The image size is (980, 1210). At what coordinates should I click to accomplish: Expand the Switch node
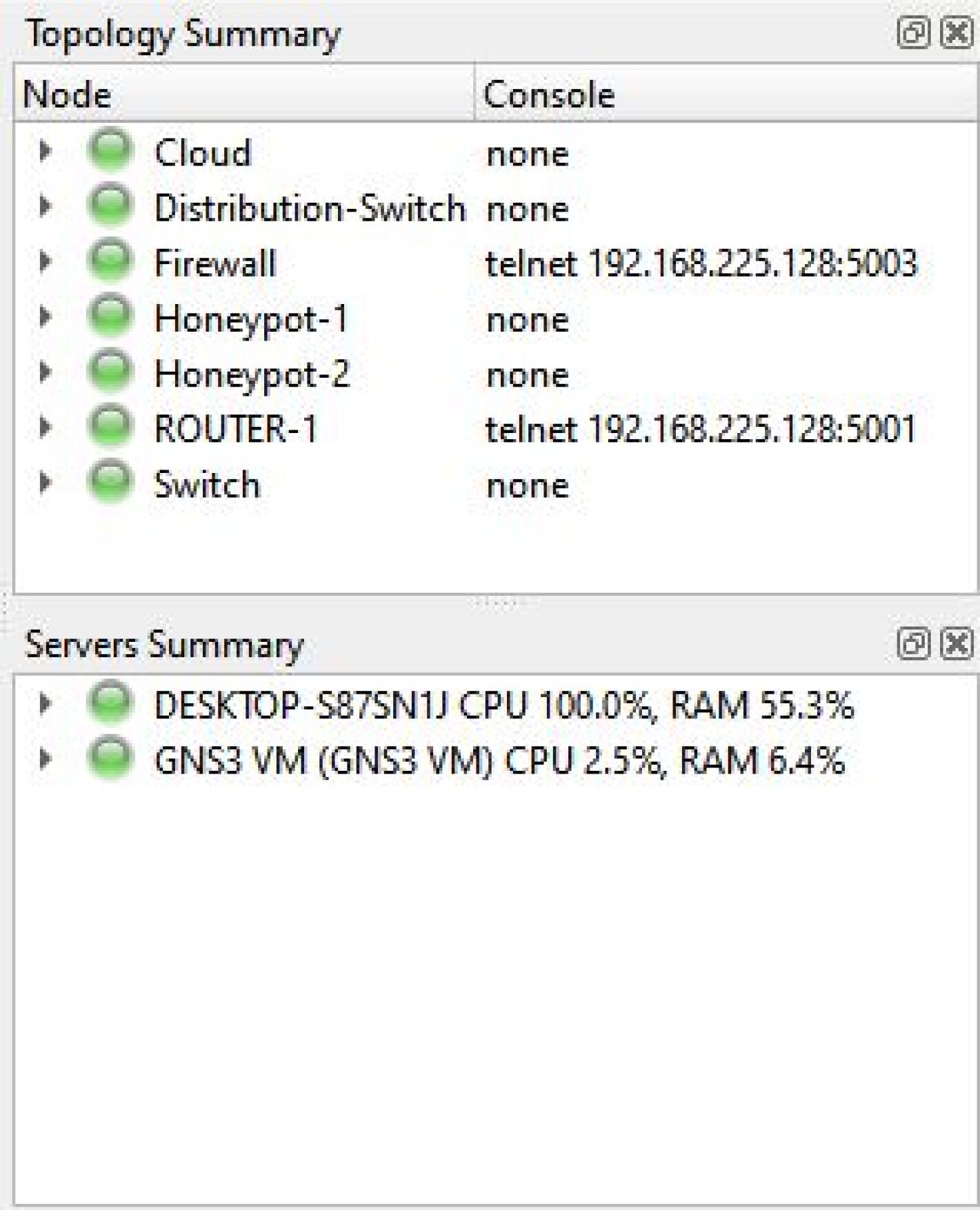tap(46, 482)
